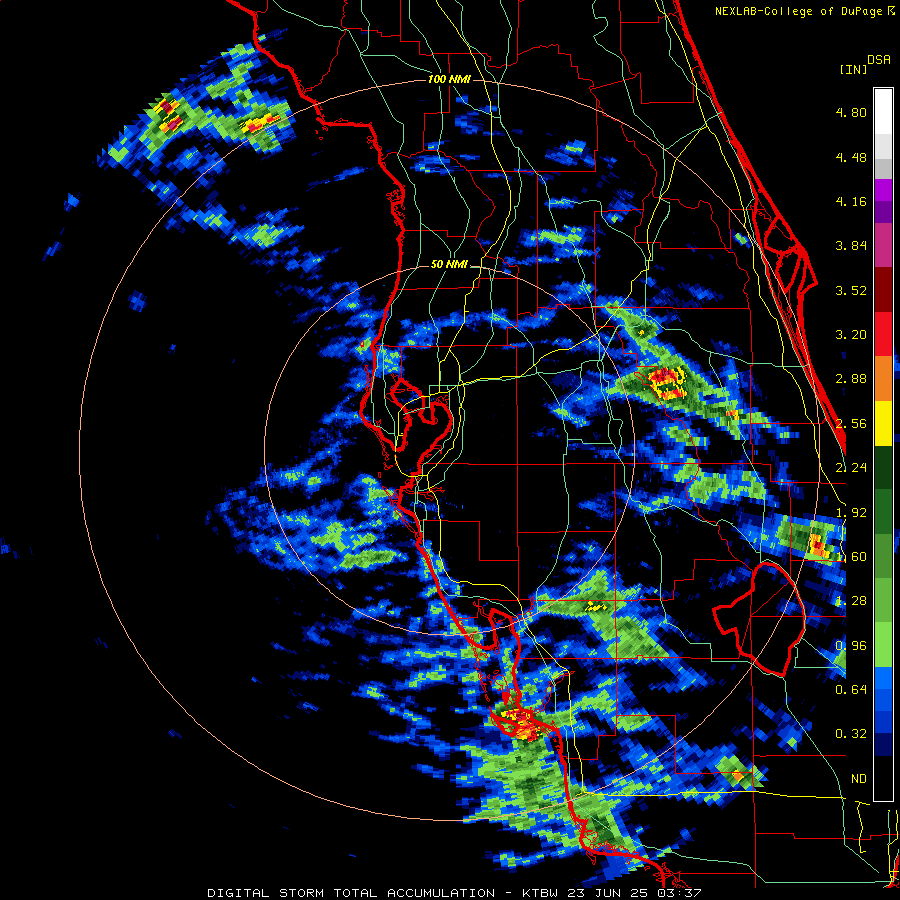Pick the orange swatch in the legend
This screenshot has width=900, height=900.
point(883,379)
